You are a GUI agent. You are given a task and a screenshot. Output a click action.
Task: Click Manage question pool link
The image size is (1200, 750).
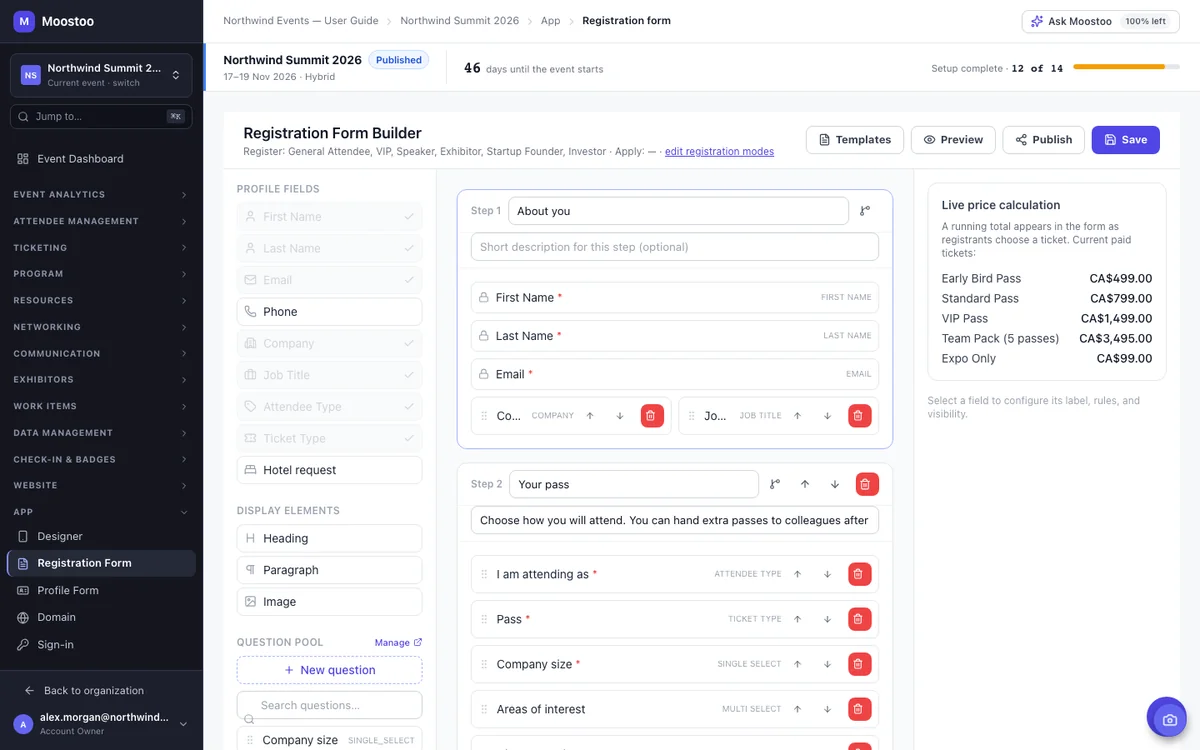pos(398,642)
